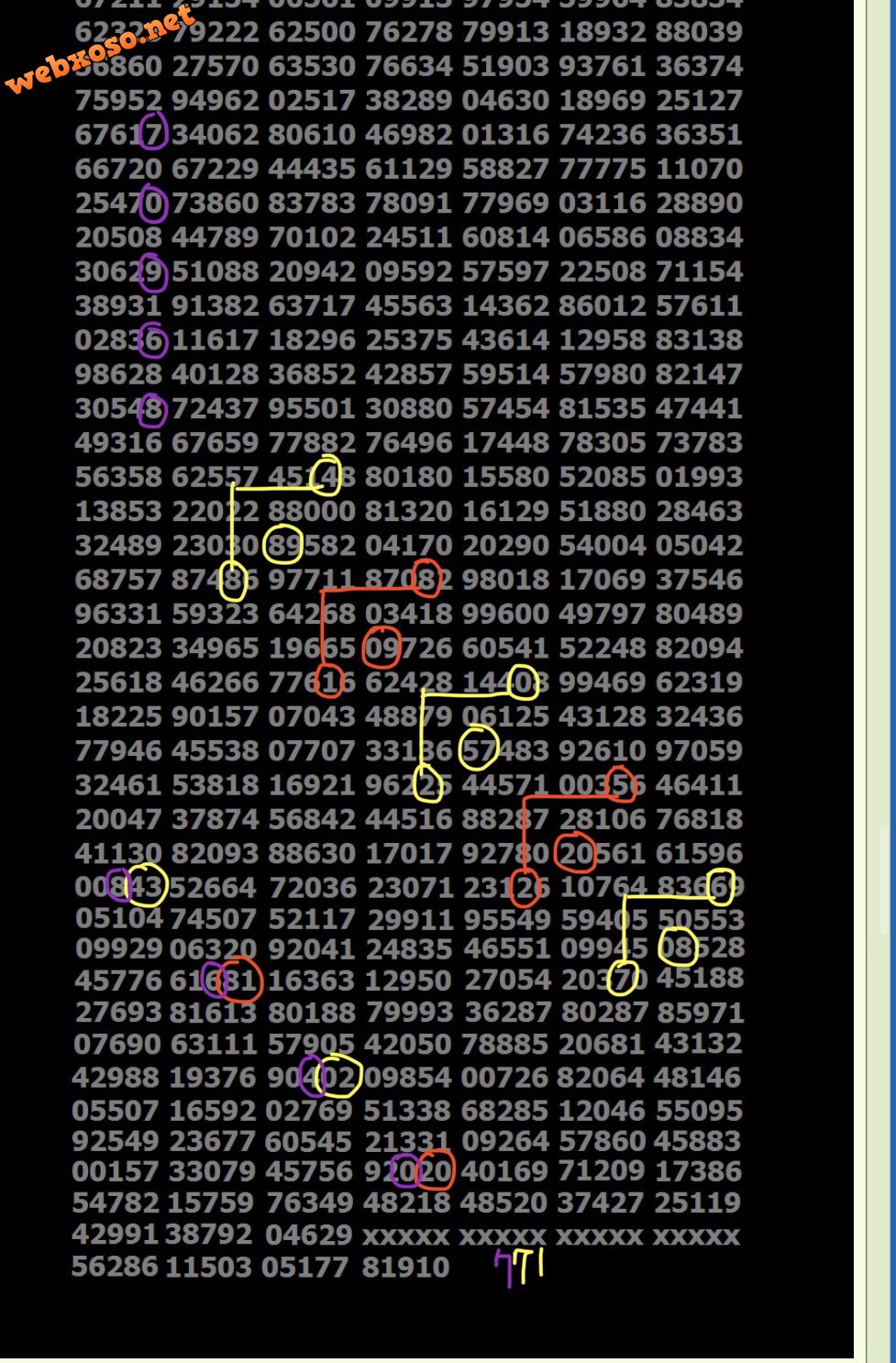Select number 83138

tap(699, 340)
